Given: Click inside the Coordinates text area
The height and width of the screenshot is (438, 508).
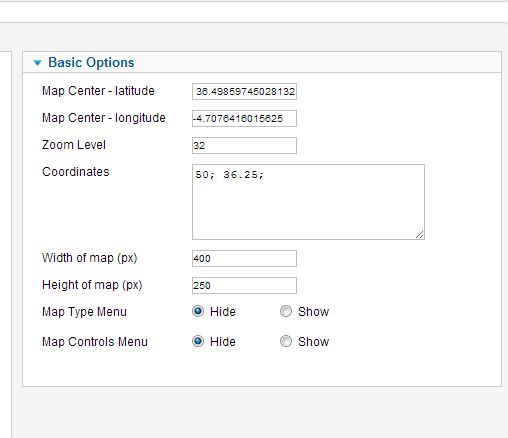Looking at the screenshot, I should 308,202.
